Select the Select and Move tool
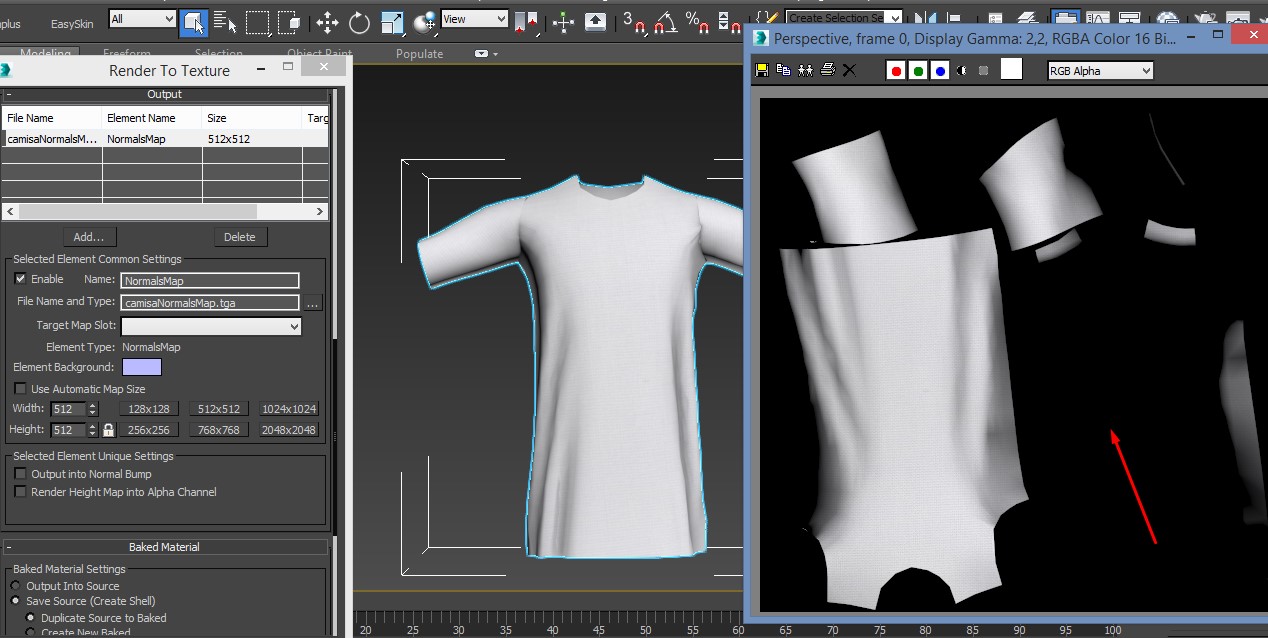This screenshot has height=638, width=1268. [328, 22]
